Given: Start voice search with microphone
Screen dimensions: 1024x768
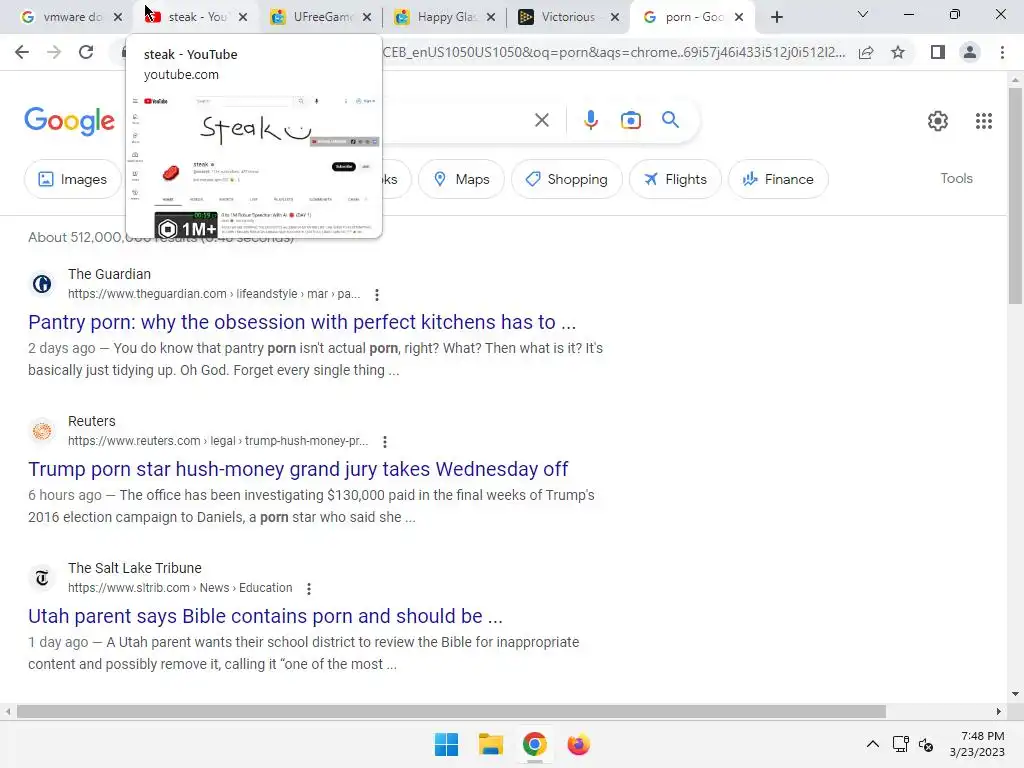Looking at the screenshot, I should pos(590,120).
